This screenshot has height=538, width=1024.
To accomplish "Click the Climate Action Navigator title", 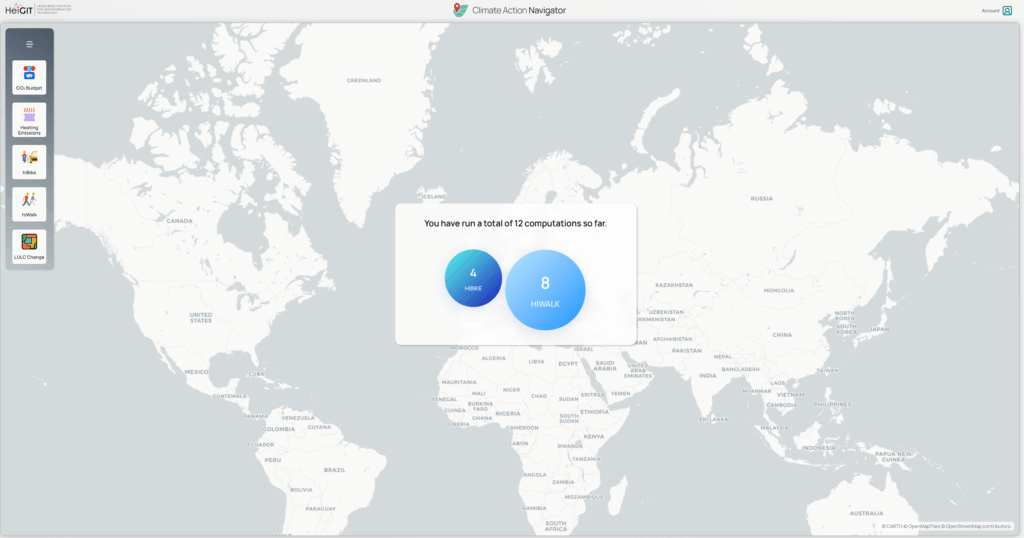I will pyautogui.click(x=519, y=10).
